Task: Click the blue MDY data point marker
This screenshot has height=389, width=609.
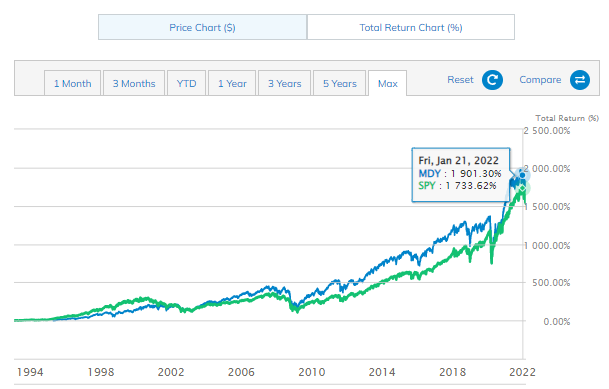Action: [522, 175]
